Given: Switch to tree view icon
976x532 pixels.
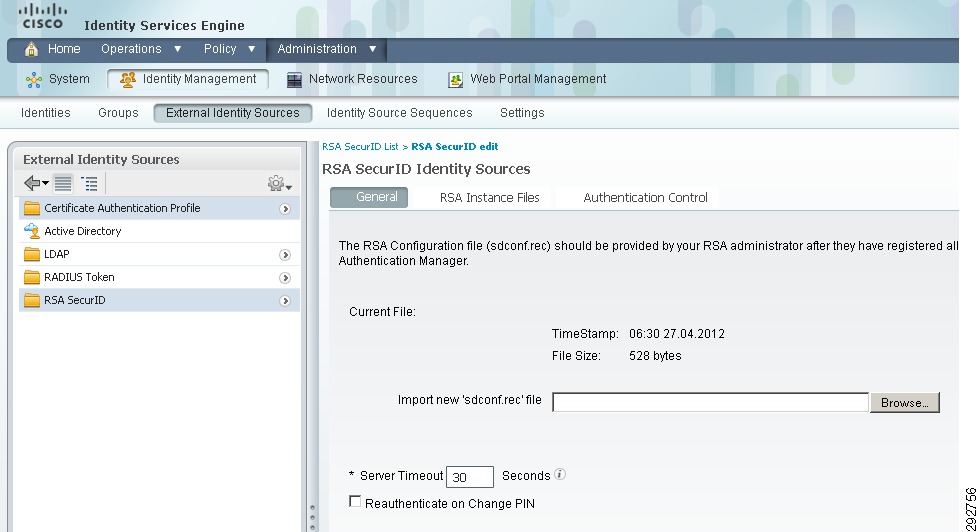Looking at the screenshot, I should [x=90, y=184].
